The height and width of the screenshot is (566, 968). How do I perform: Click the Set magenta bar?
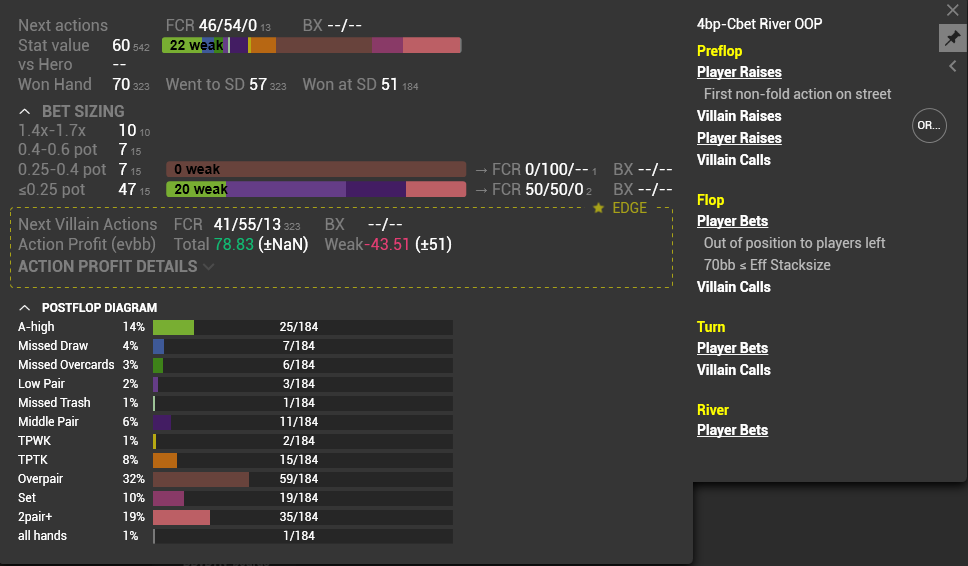[169, 498]
